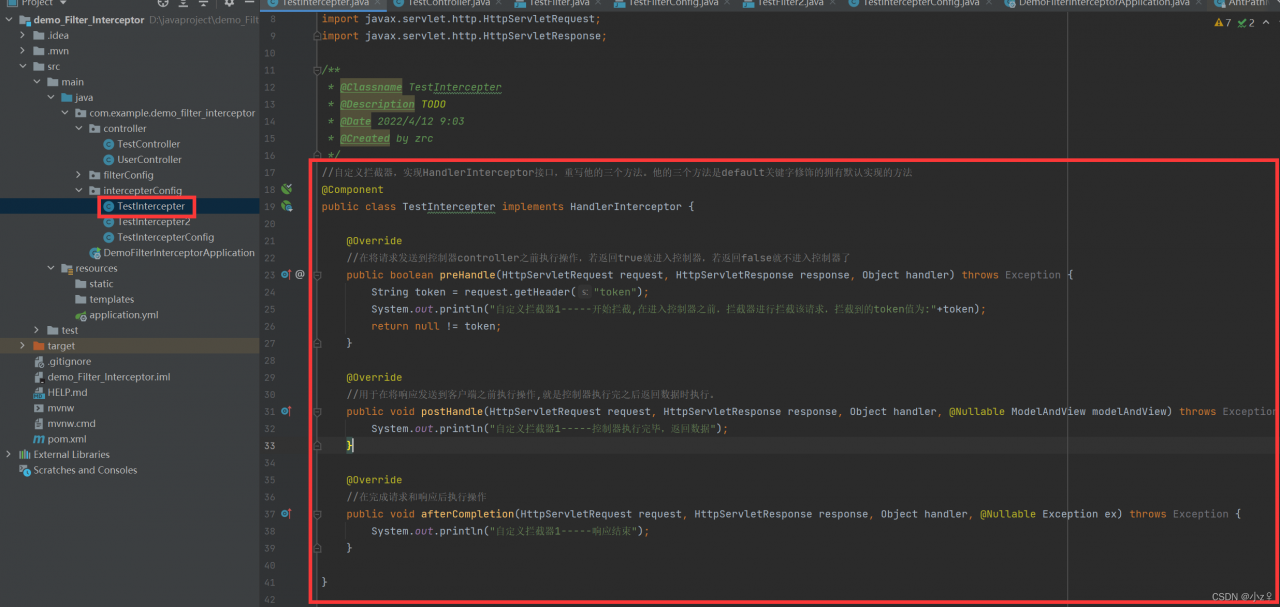Click the expand all icon in Project toolbar
The height and width of the screenshot is (607, 1280).
coord(183,3)
